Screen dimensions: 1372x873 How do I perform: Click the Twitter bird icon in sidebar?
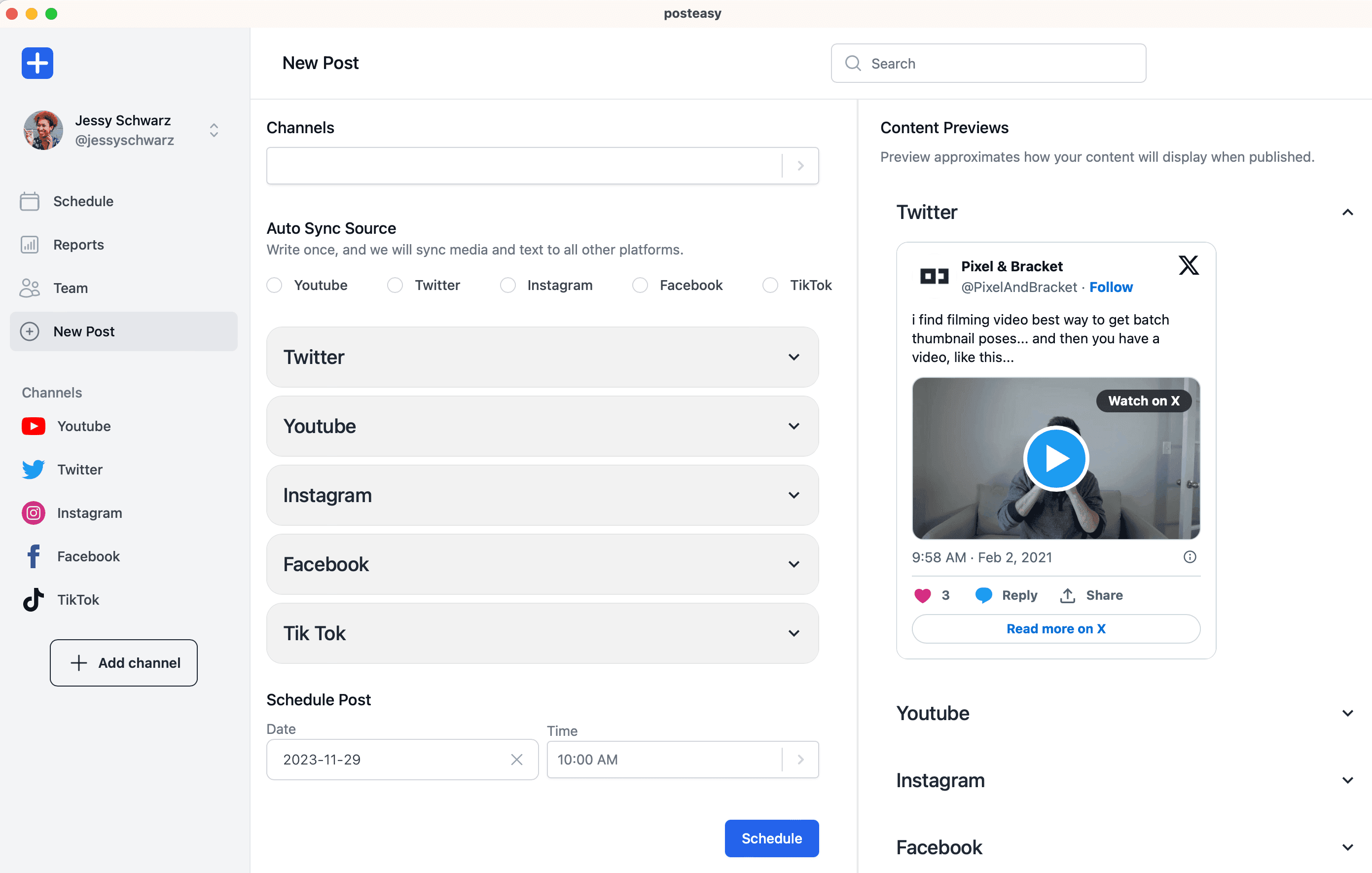[33, 470]
